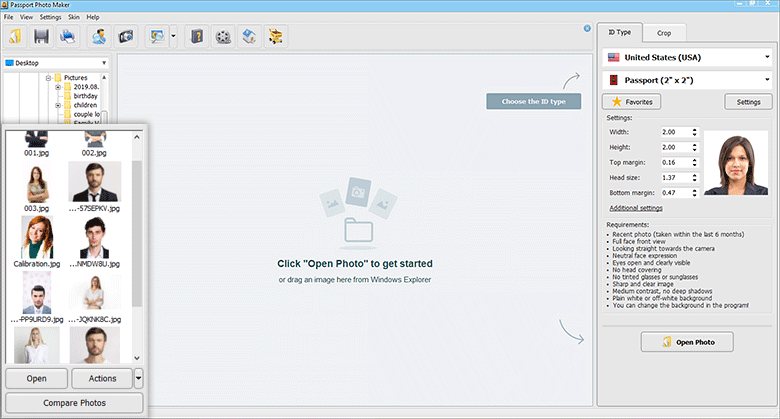Image resolution: width=780 pixels, height=419 pixels.
Task: Adjust the Head size spinner arrows
Action: [695, 178]
